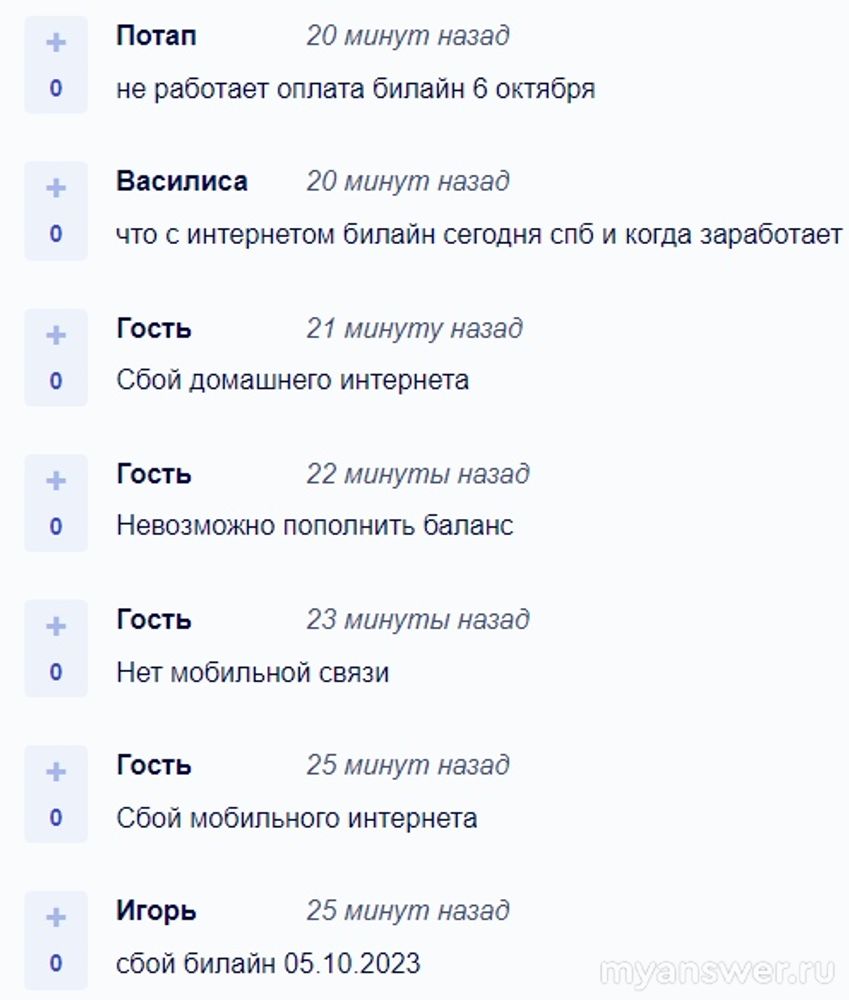Click the '21 минуту назад' timestamp

(414, 328)
